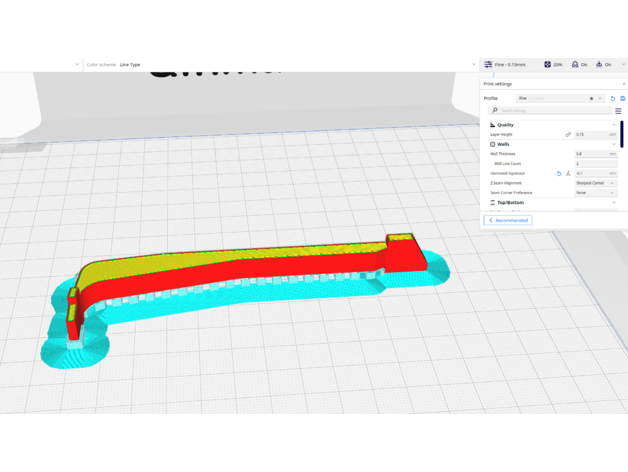This screenshot has height=472, width=628.
Task: Save the current profile with the disk icon
Action: click(x=622, y=98)
